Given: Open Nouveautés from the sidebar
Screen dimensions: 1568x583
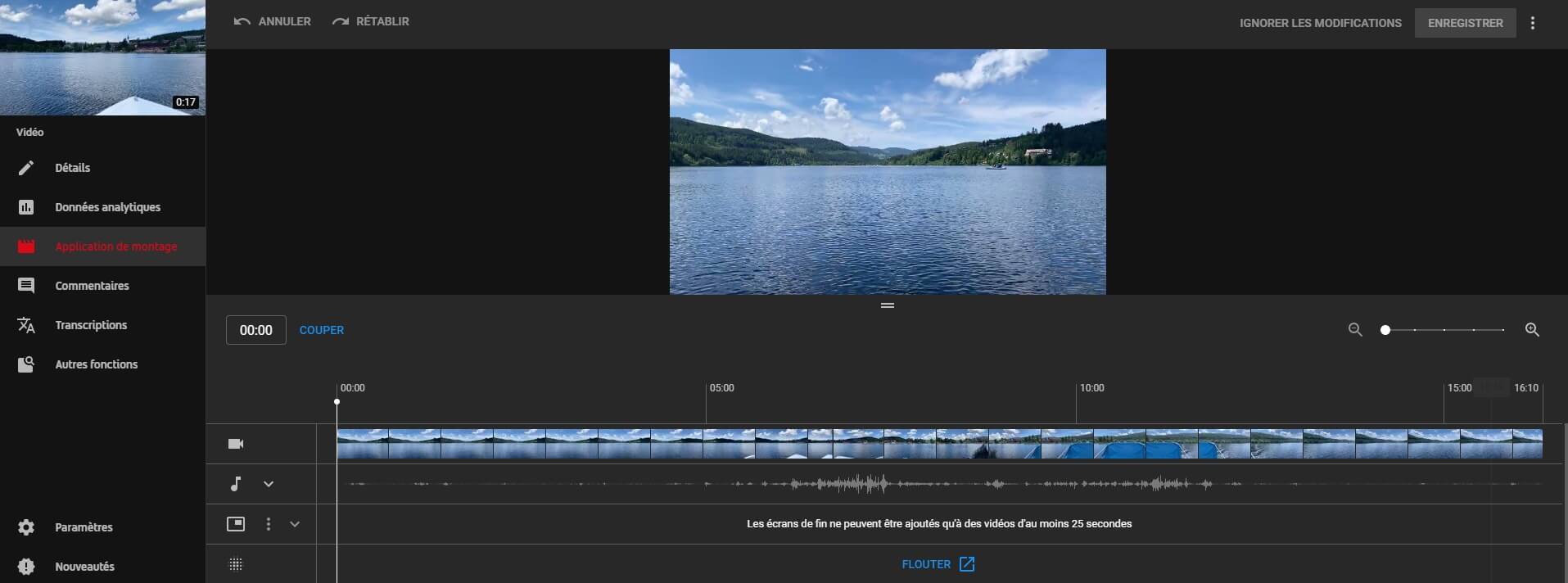Looking at the screenshot, I should click(102, 567).
